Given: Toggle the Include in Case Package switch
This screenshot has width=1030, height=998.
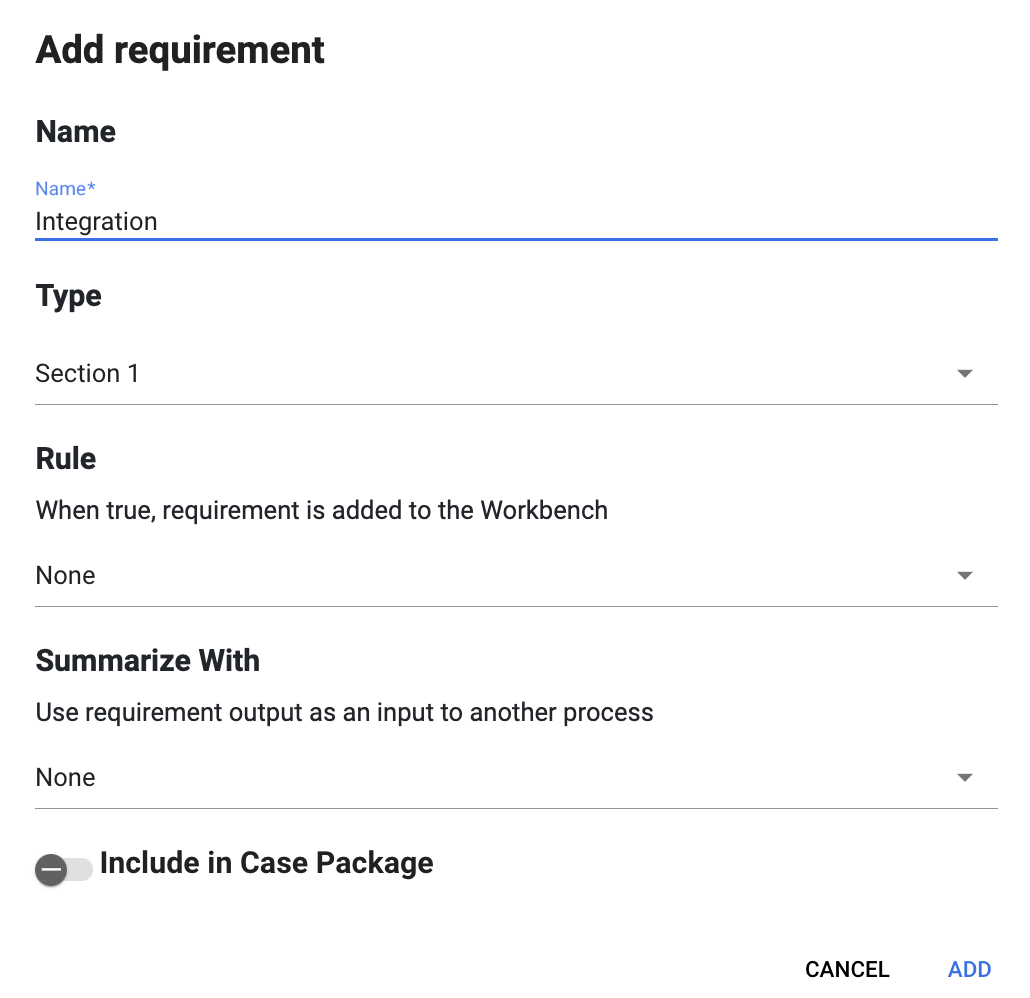Looking at the screenshot, I should coord(64,869).
